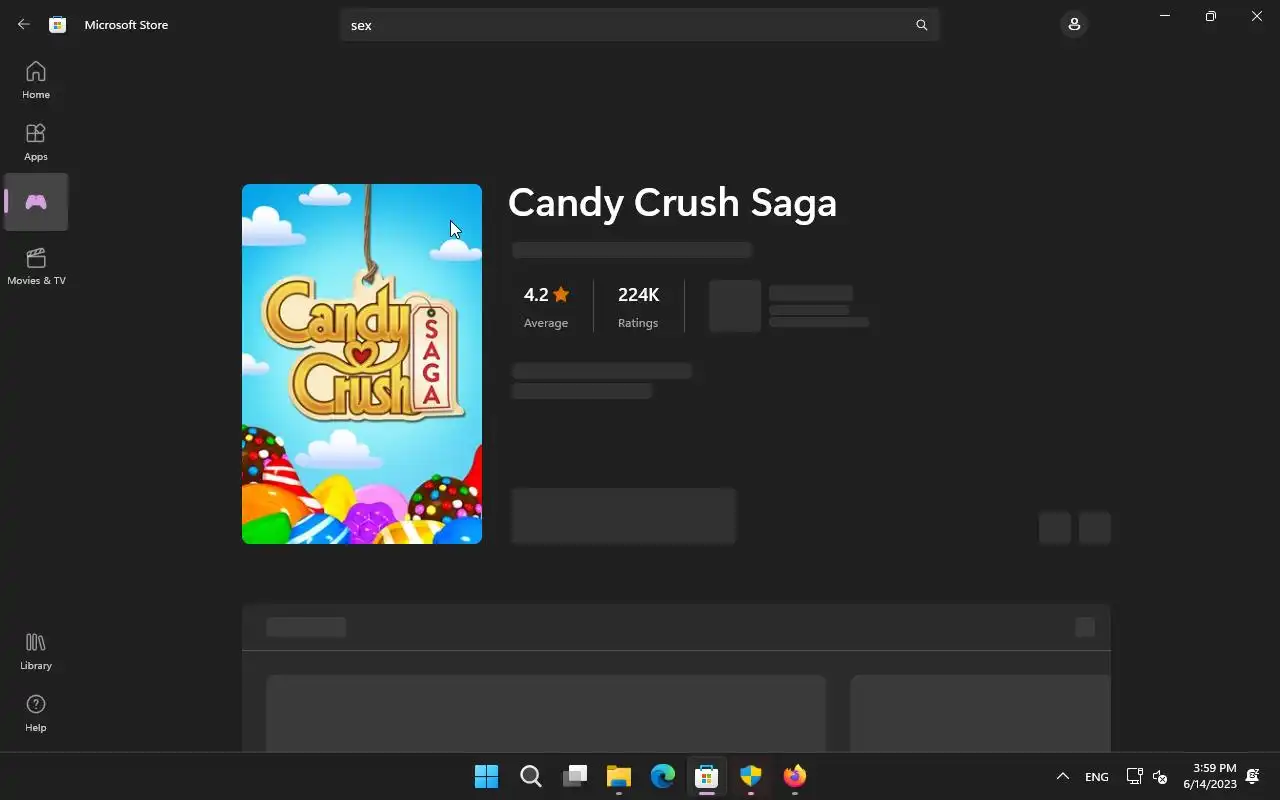The height and width of the screenshot is (800, 1280).
Task: Go back with the arrow button
Action: click(x=24, y=24)
